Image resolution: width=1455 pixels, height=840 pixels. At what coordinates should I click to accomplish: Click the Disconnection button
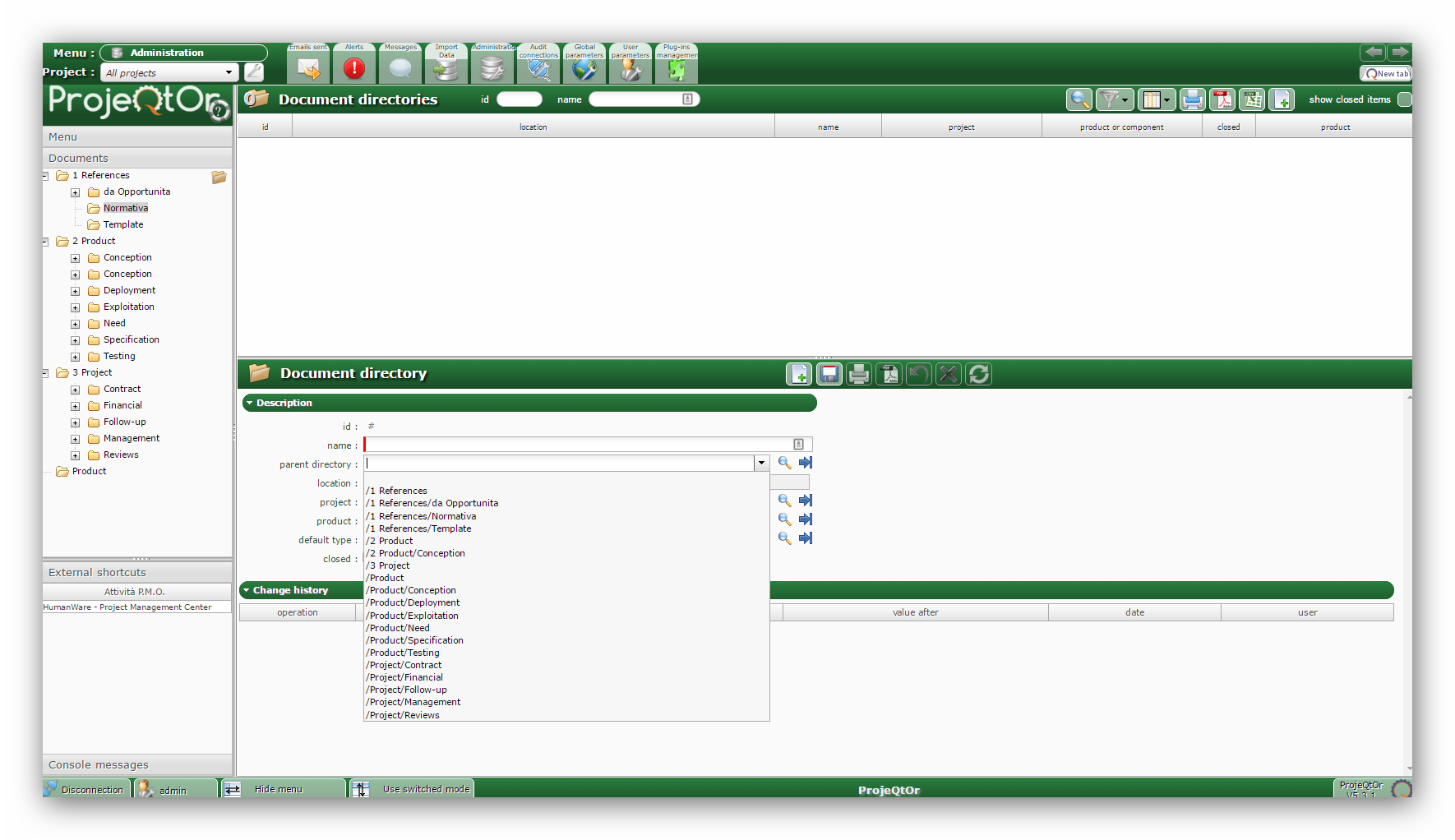click(x=85, y=789)
